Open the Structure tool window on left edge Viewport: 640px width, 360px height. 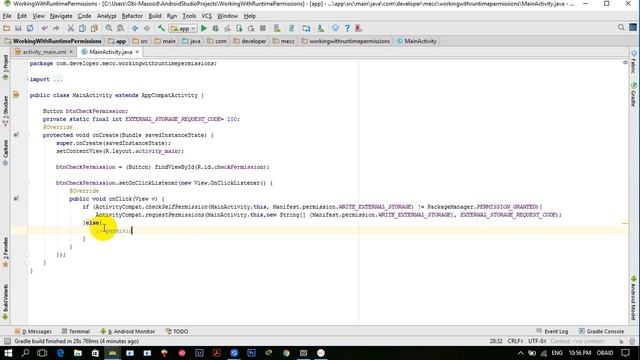pos(5,110)
